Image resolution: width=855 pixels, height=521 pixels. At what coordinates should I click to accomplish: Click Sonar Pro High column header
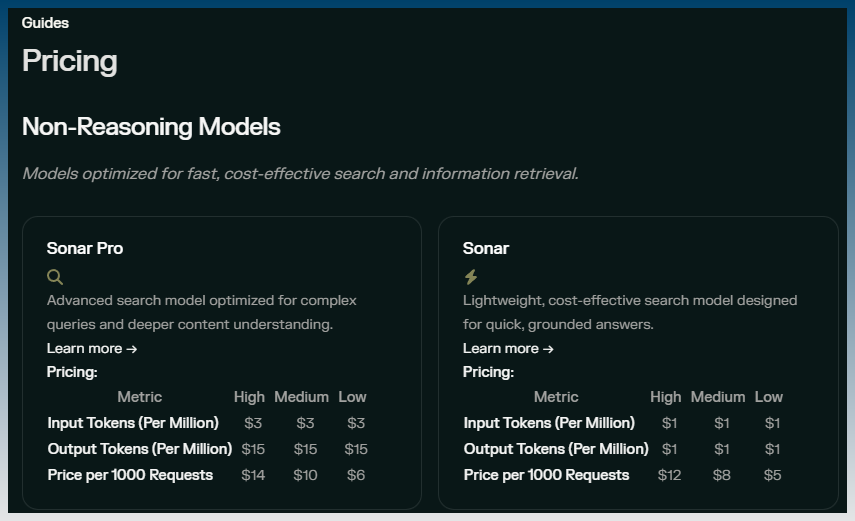click(x=249, y=397)
